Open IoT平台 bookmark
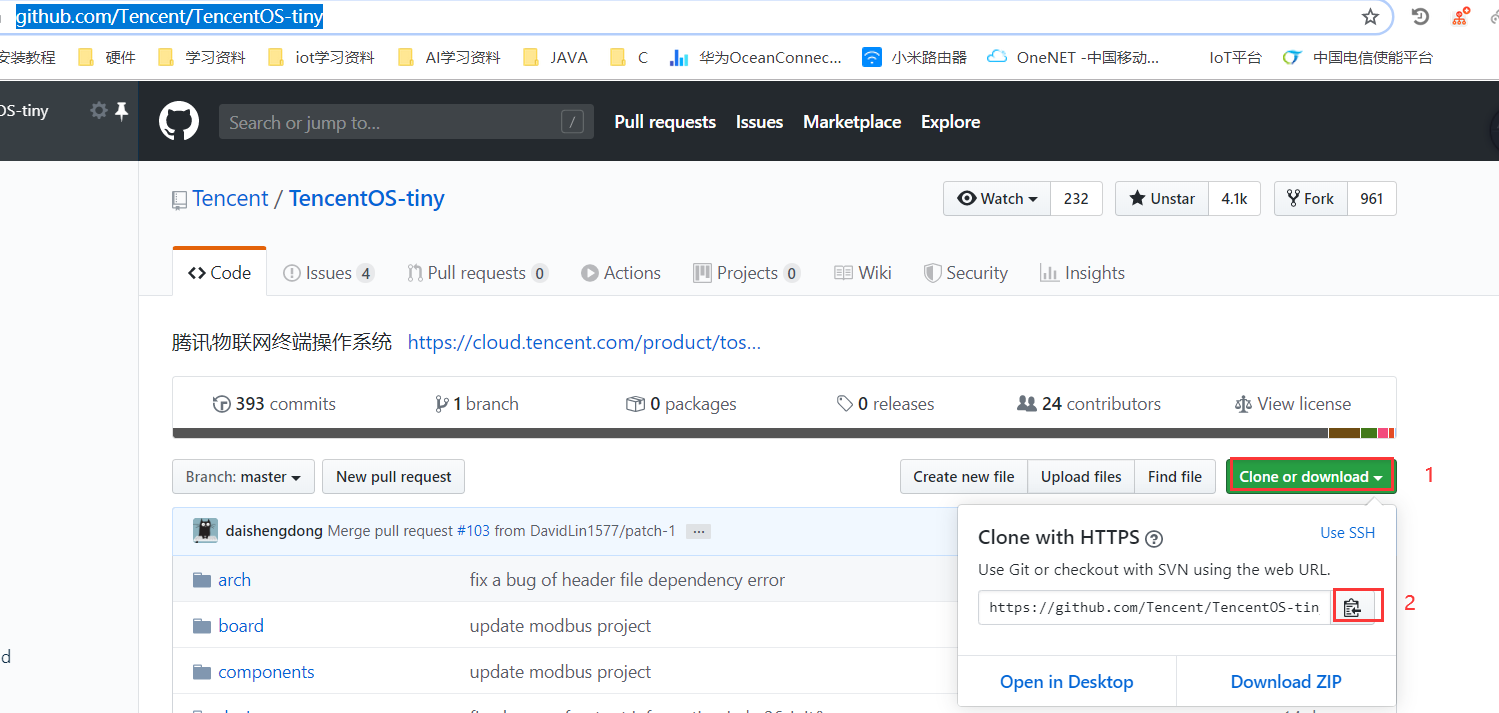 1235,57
